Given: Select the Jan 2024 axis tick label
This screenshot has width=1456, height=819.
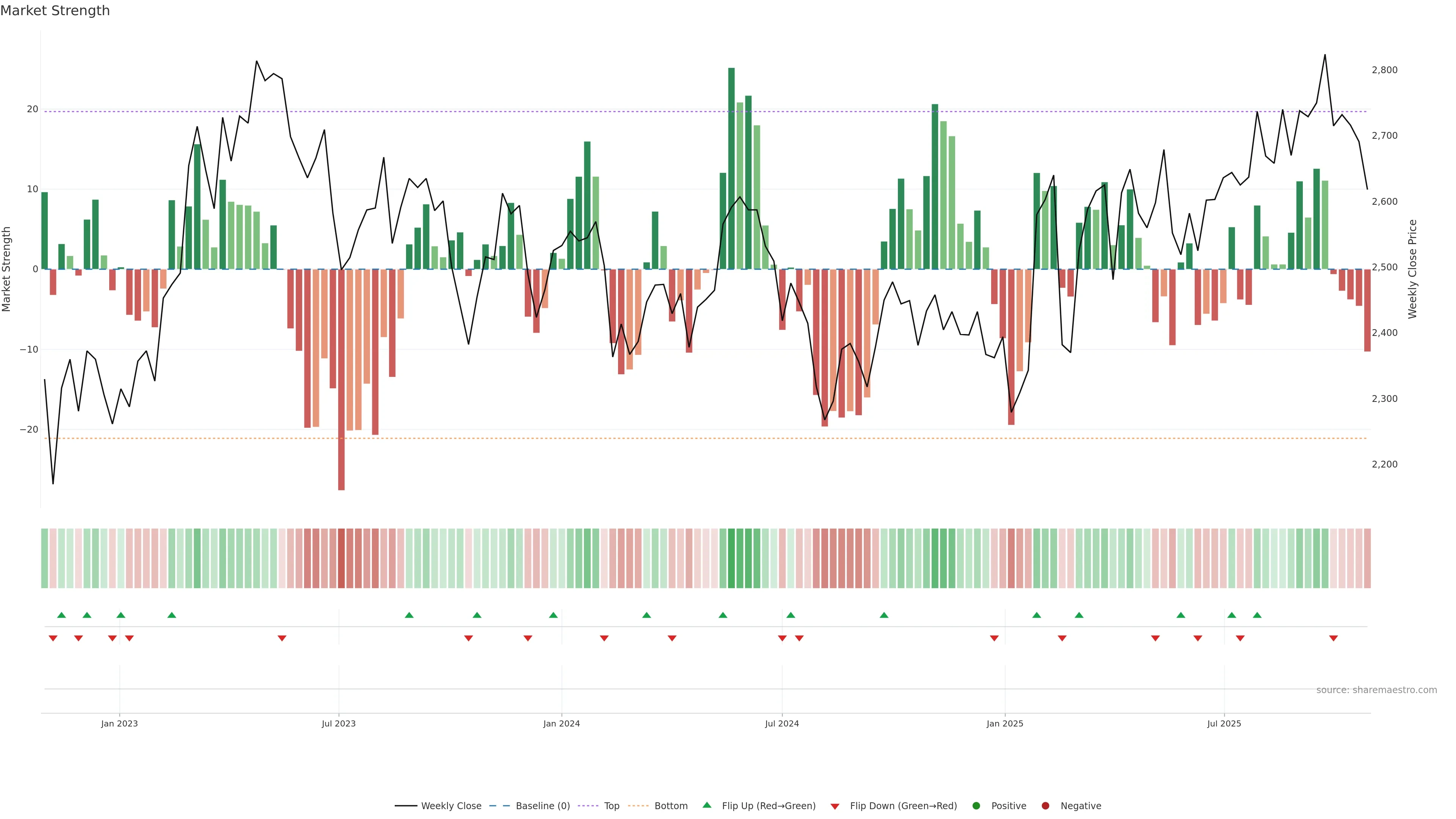Looking at the screenshot, I should click(x=561, y=723).
